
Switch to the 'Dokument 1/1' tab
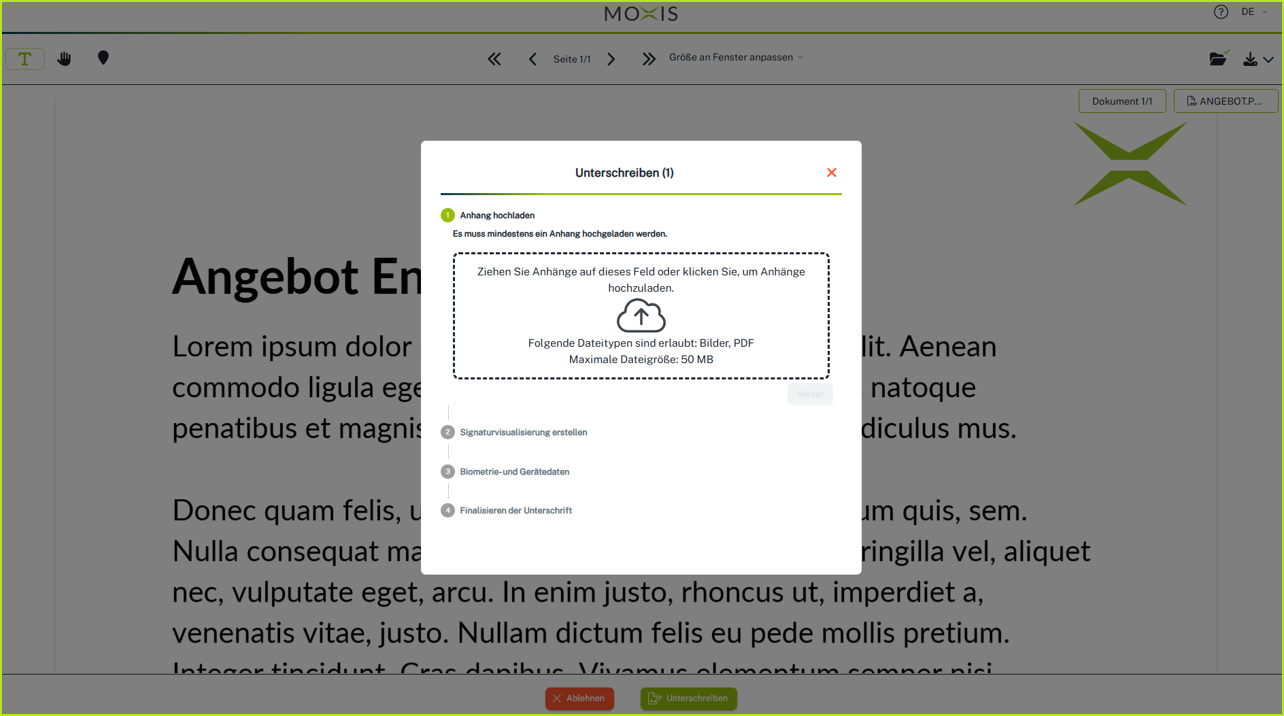tap(1122, 100)
